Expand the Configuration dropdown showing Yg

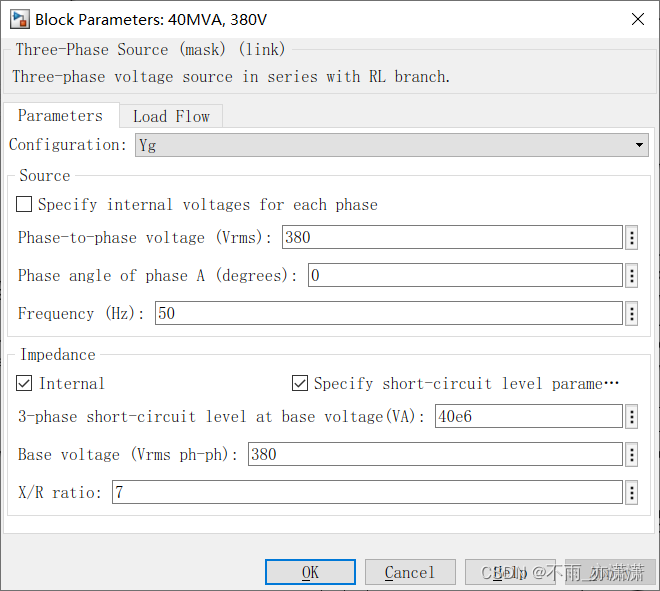pyautogui.click(x=392, y=146)
